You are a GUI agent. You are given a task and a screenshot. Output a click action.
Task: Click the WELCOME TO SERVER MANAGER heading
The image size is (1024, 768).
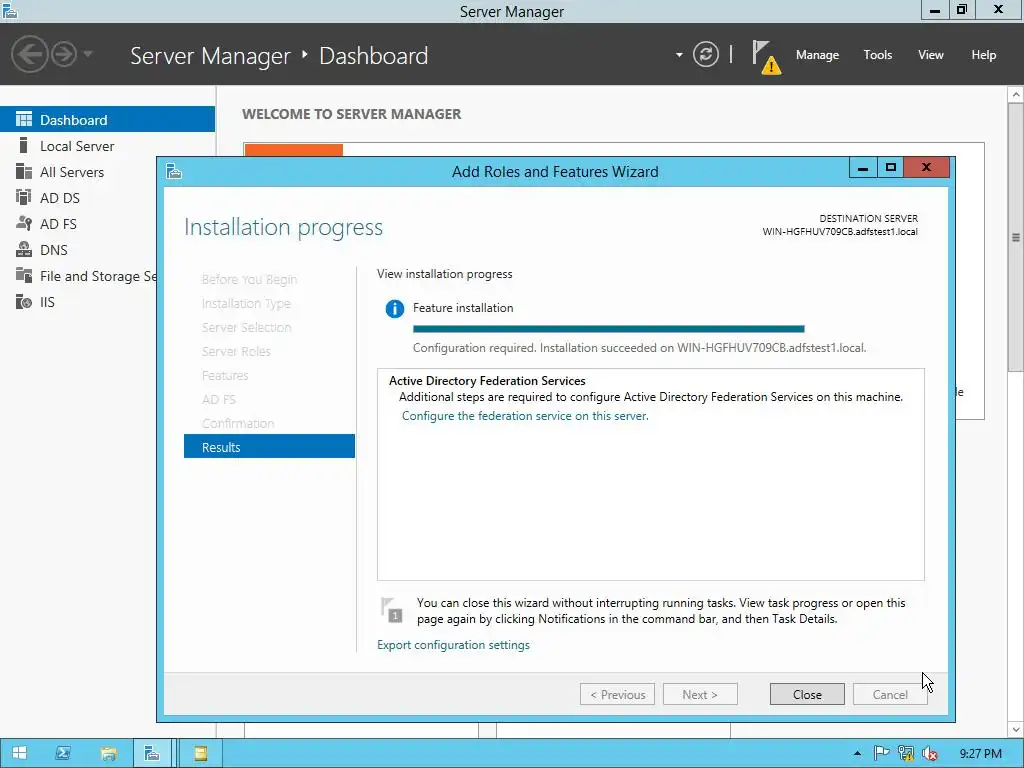(x=351, y=114)
